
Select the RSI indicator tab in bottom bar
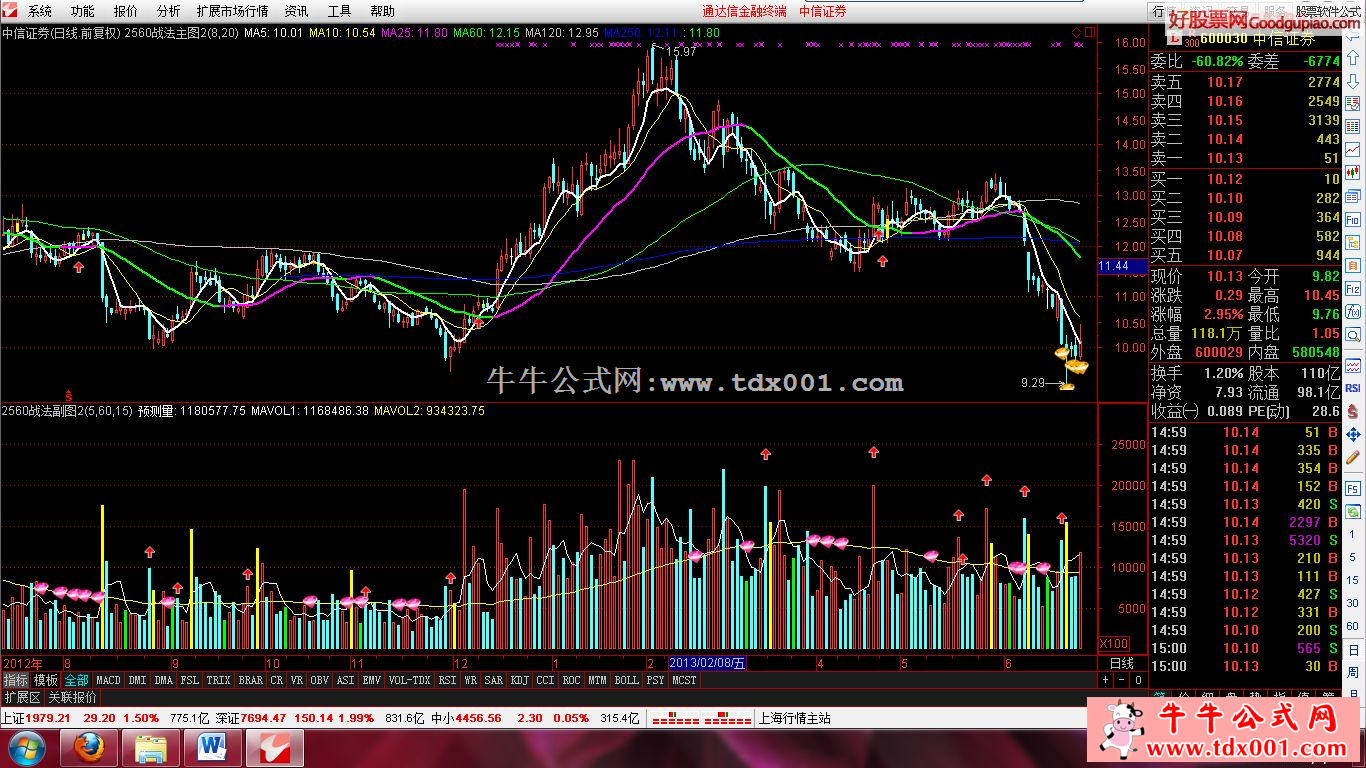coord(447,680)
